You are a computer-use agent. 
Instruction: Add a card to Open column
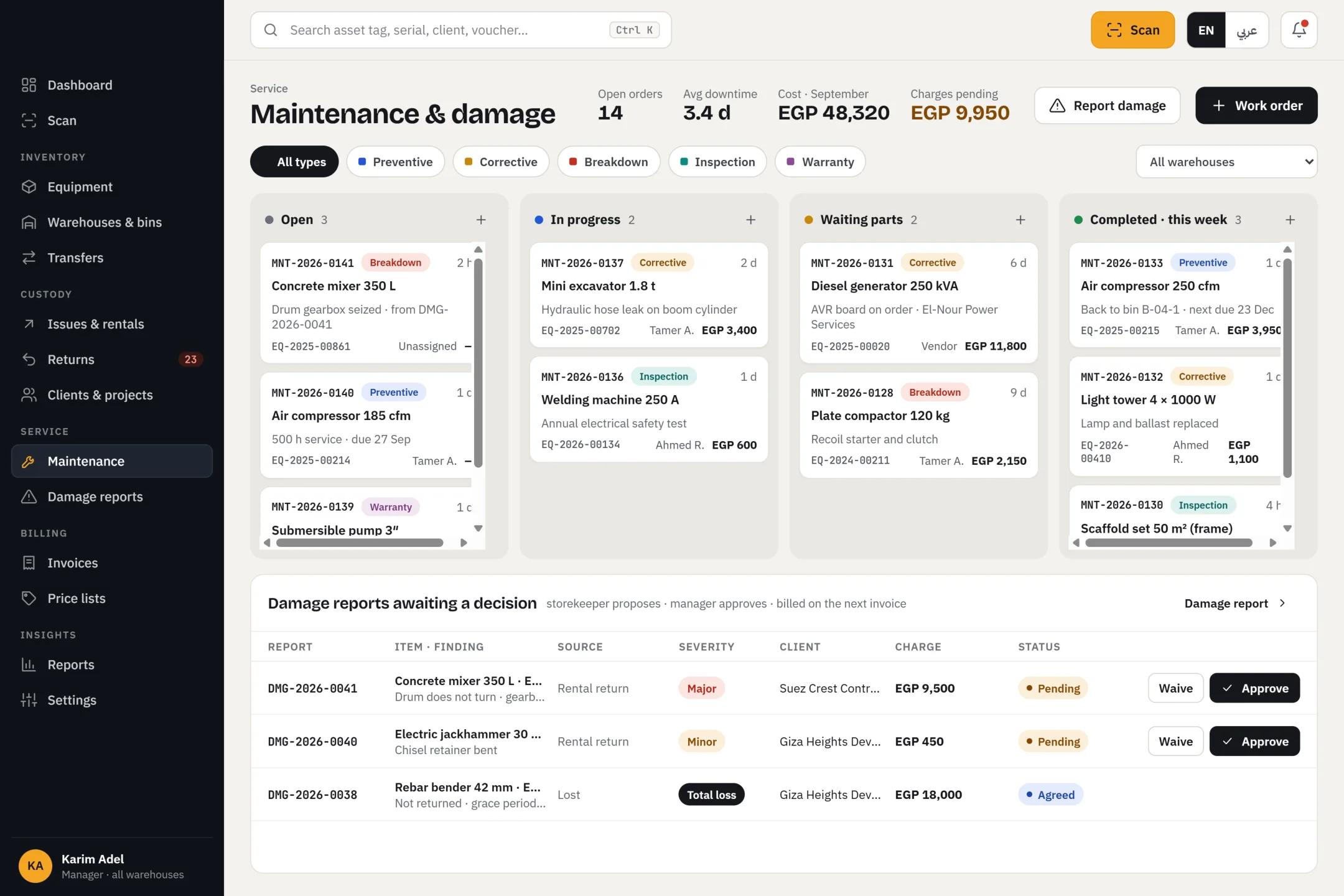click(481, 220)
